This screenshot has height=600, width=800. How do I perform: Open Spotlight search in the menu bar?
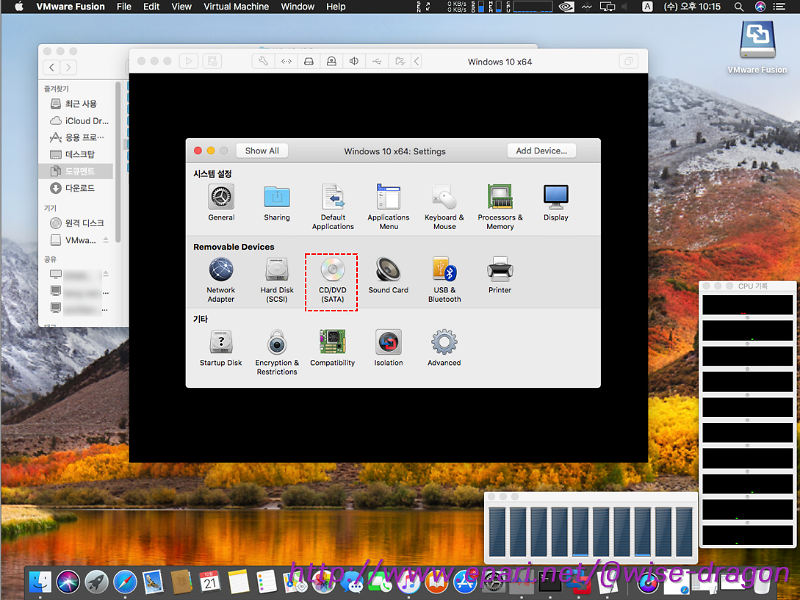pyautogui.click(x=738, y=7)
